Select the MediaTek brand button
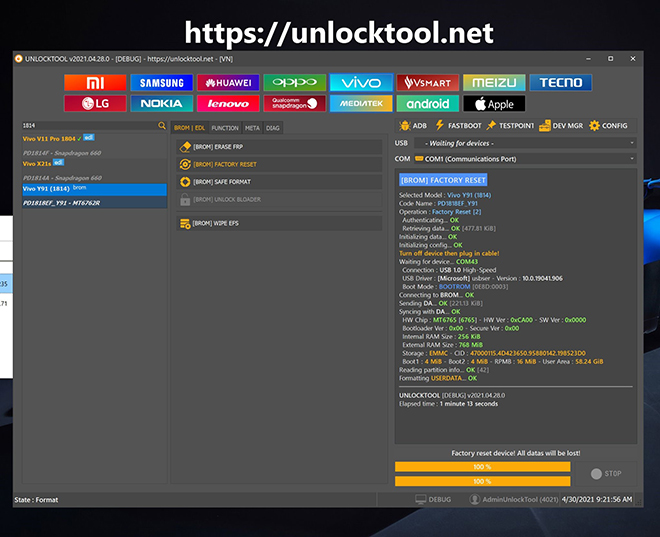Screen dimensions: 660x537 (361, 104)
